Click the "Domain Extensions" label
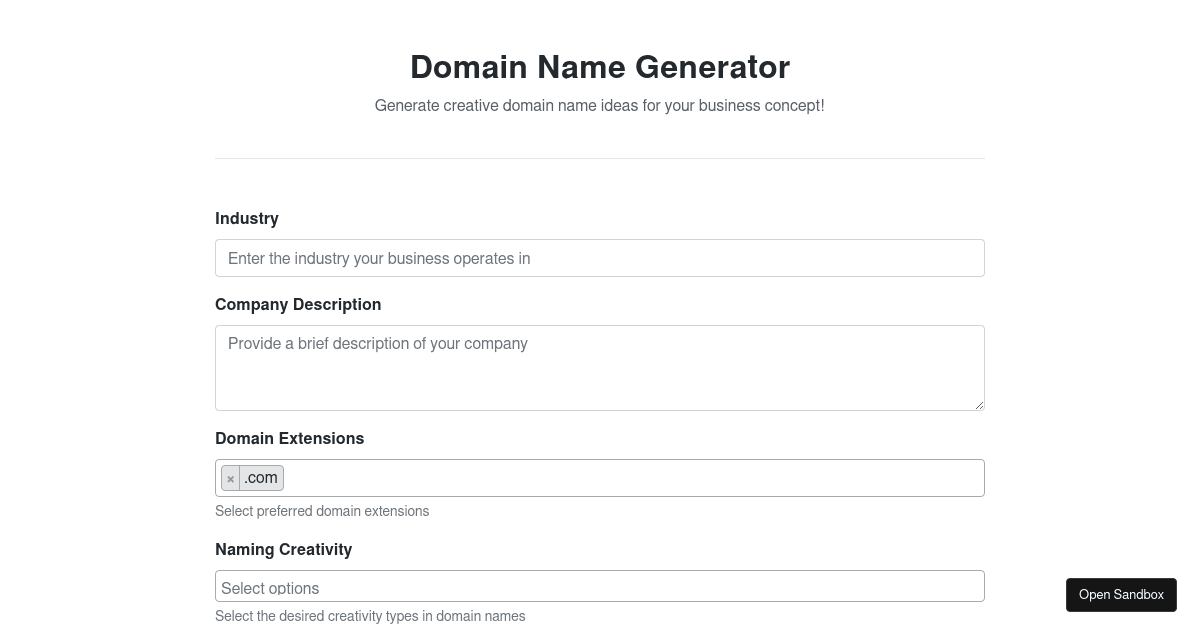The width and height of the screenshot is (1200, 630). coord(290,438)
